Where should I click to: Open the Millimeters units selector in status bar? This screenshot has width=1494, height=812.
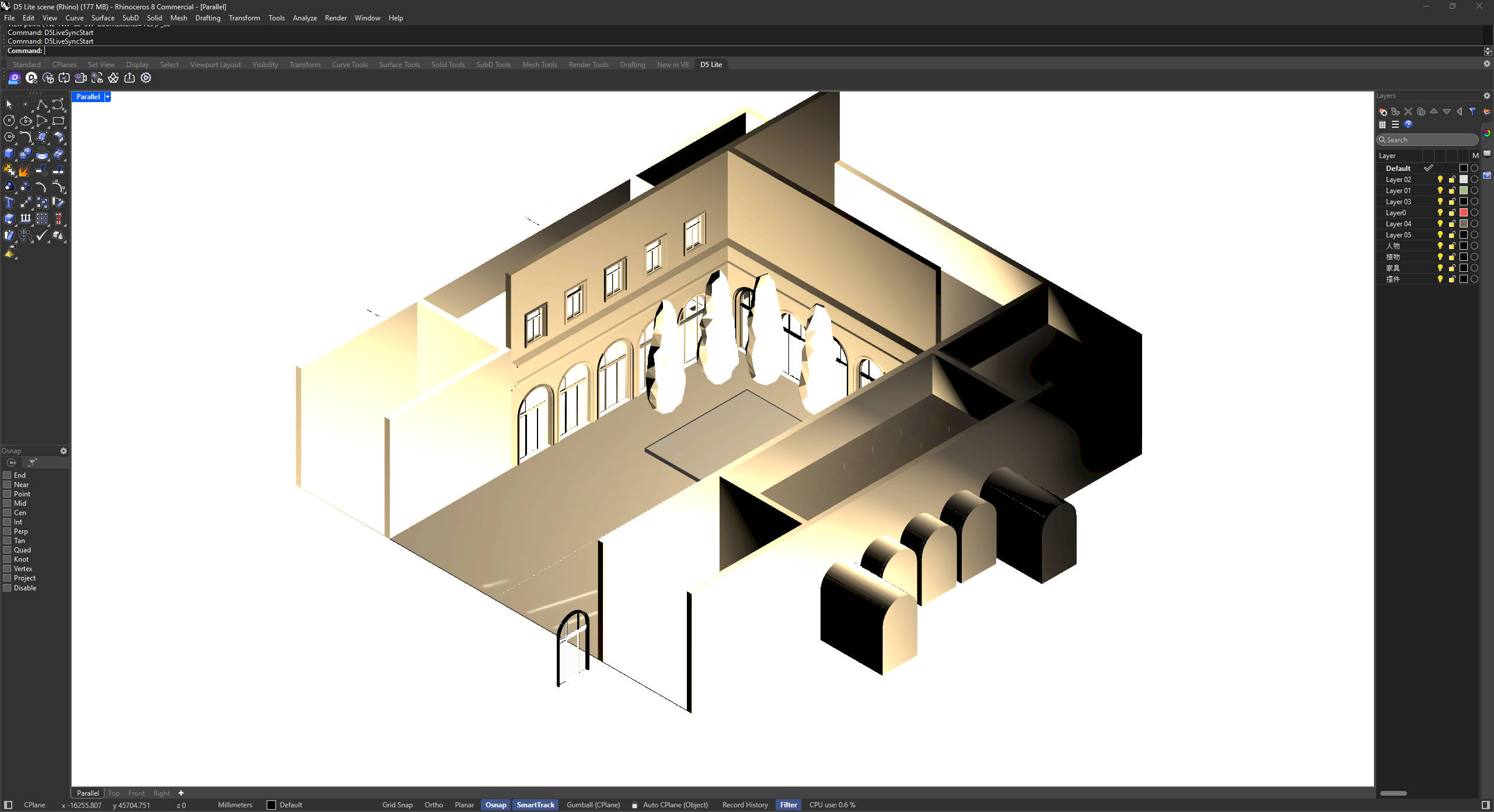[235, 805]
